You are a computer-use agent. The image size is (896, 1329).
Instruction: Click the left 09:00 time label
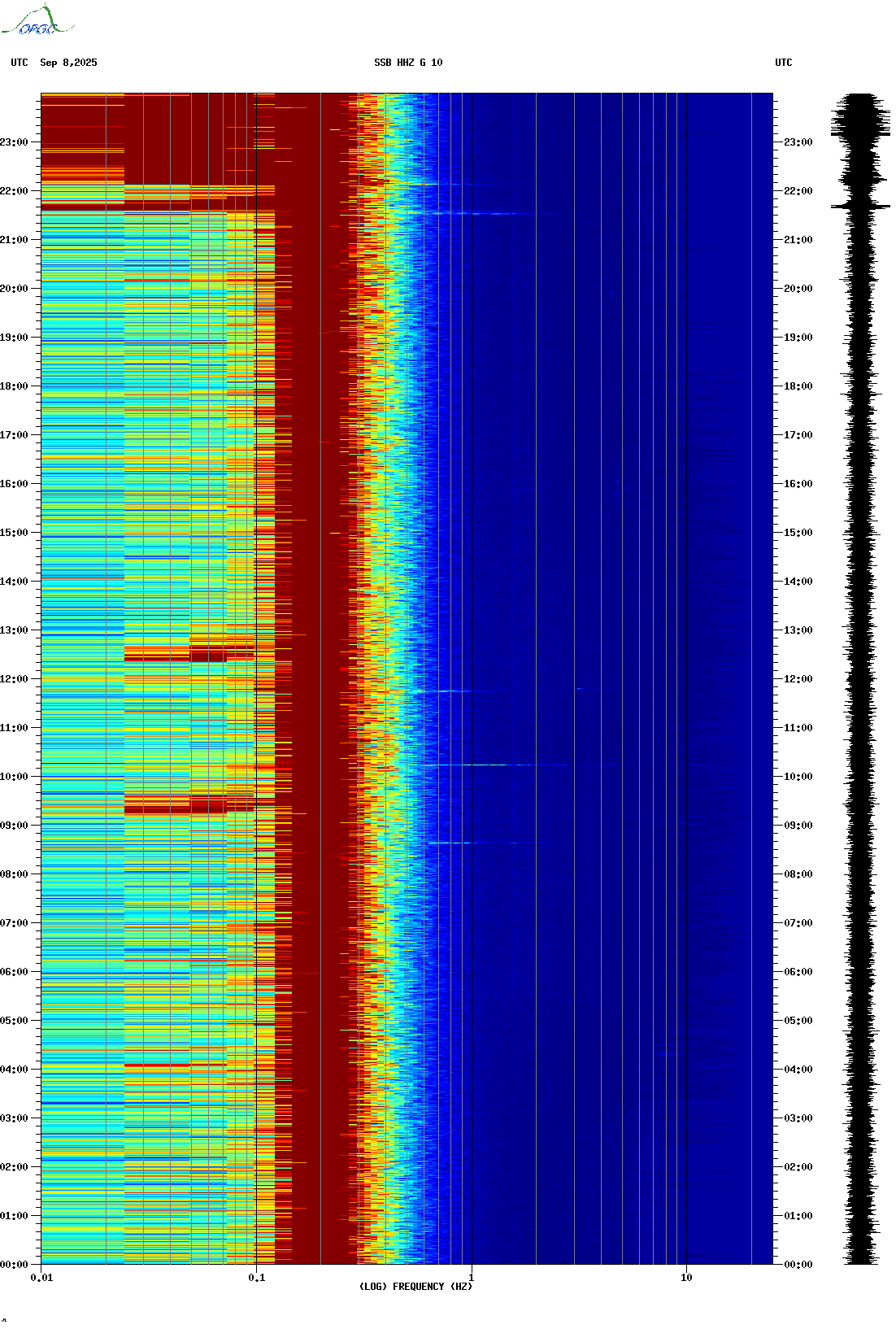(x=14, y=826)
